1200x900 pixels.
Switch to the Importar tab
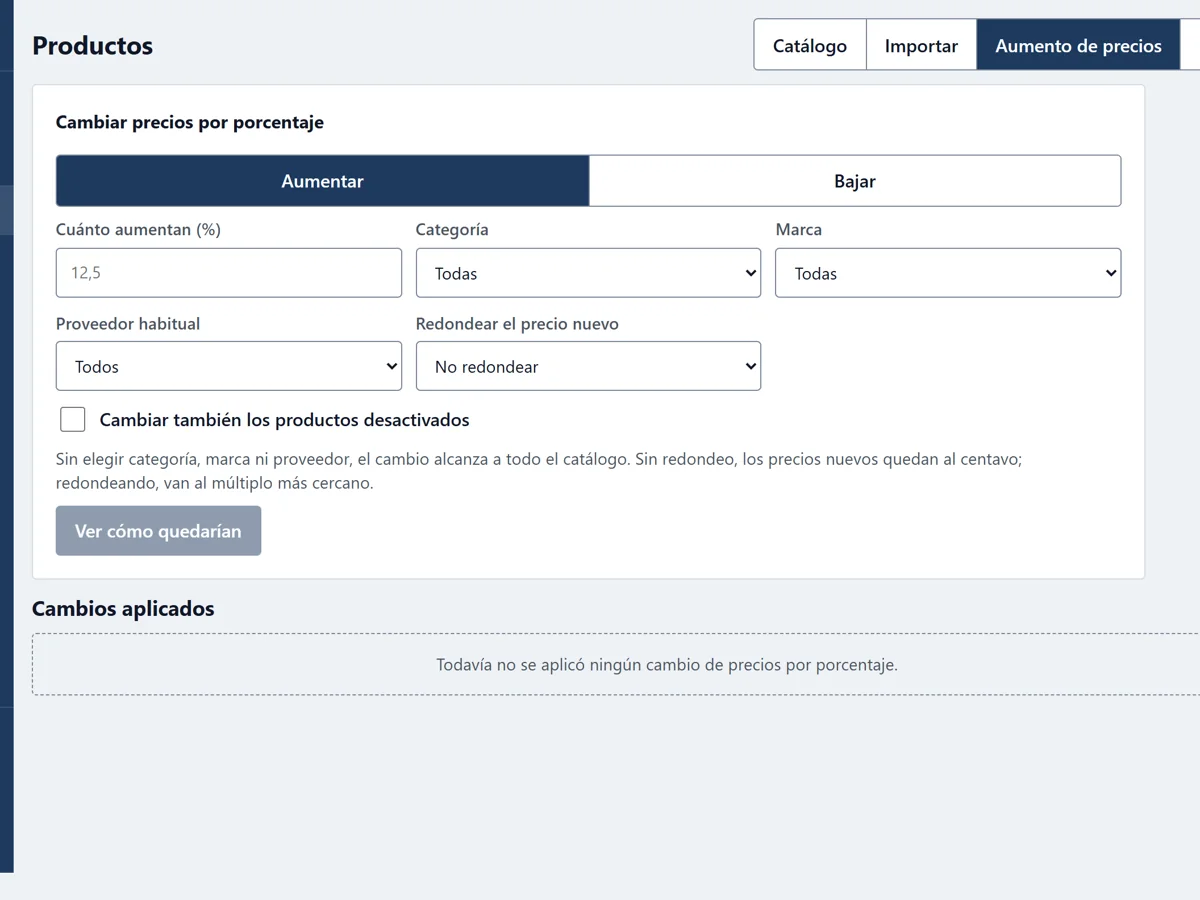(921, 45)
